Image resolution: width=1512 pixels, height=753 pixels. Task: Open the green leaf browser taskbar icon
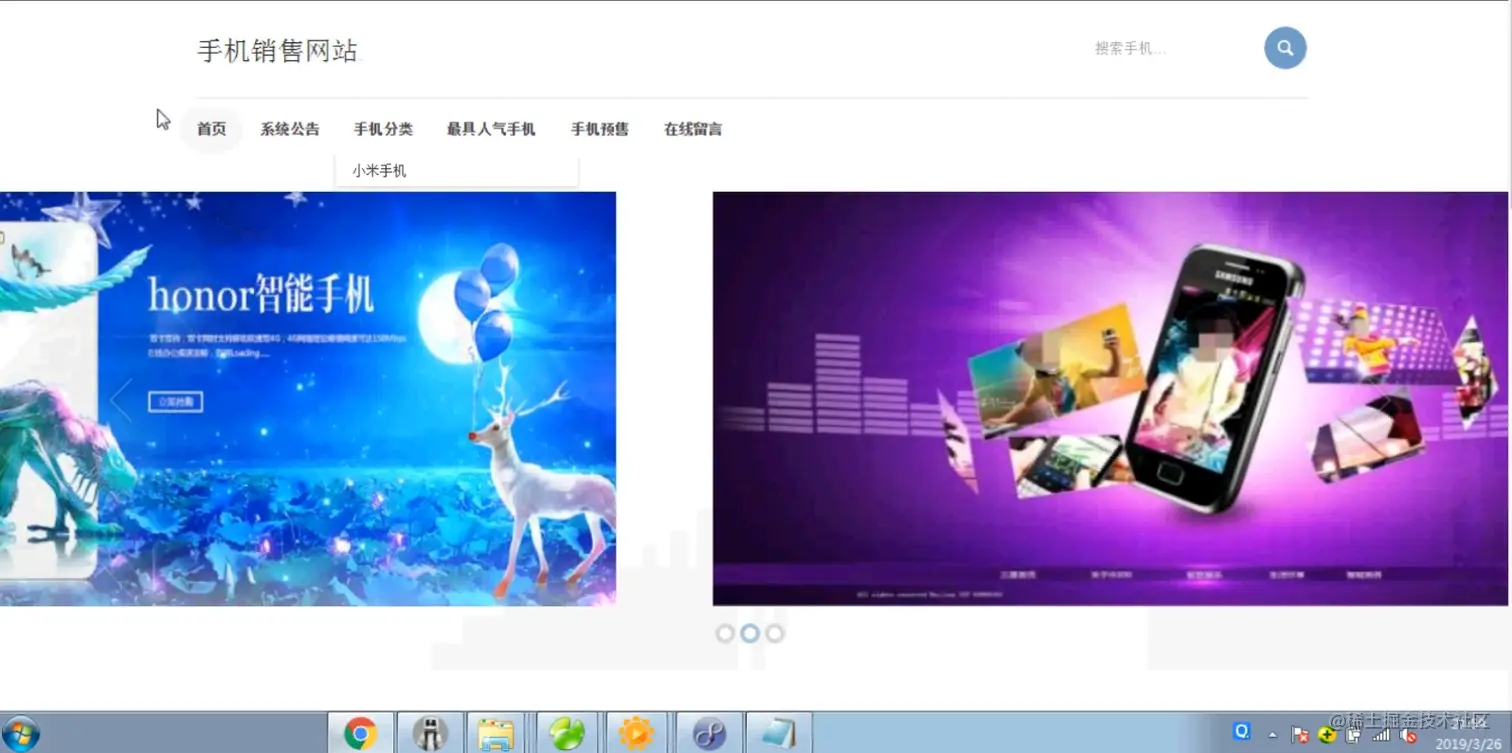[567, 734]
